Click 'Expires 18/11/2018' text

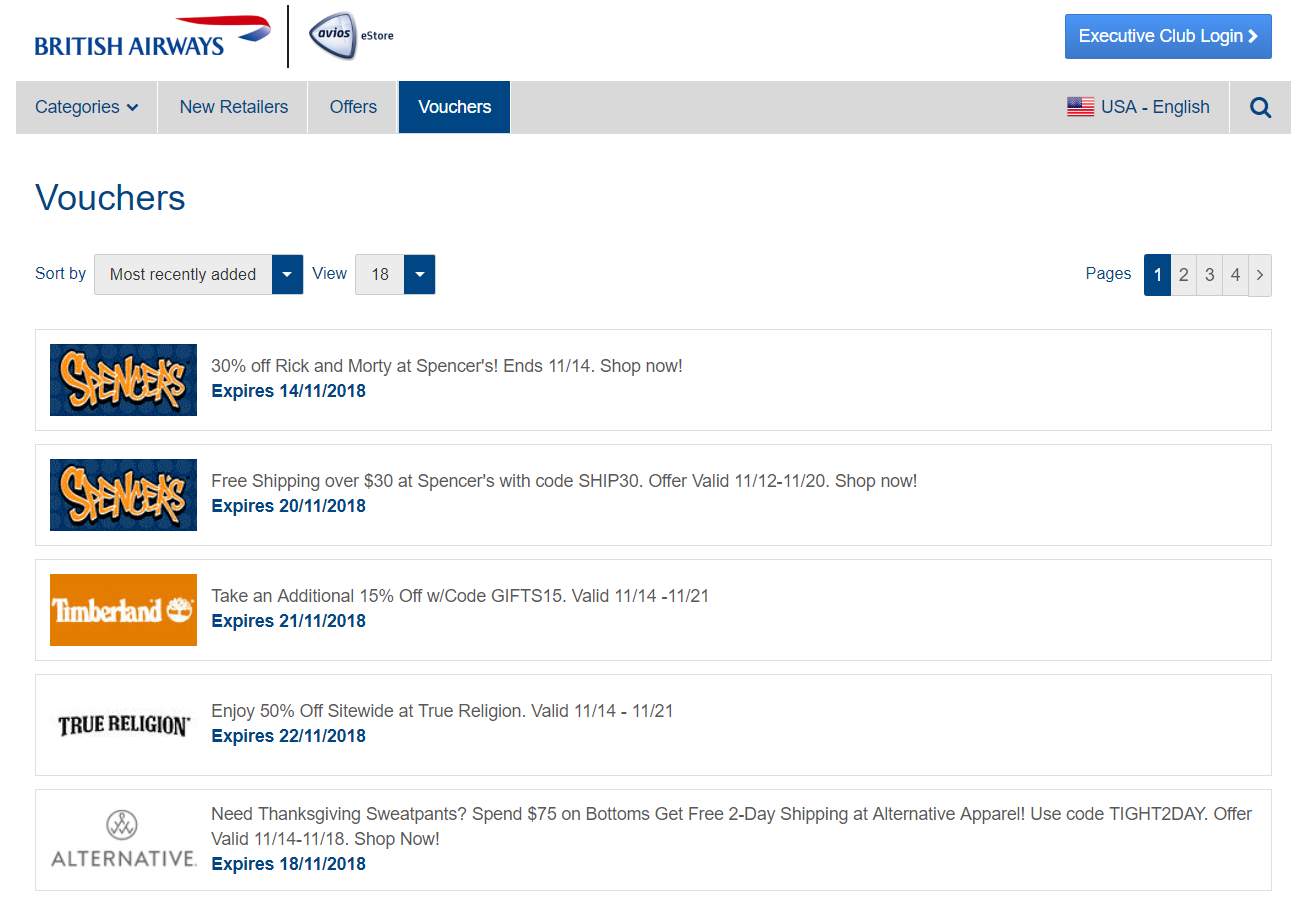pyautogui.click(x=289, y=864)
